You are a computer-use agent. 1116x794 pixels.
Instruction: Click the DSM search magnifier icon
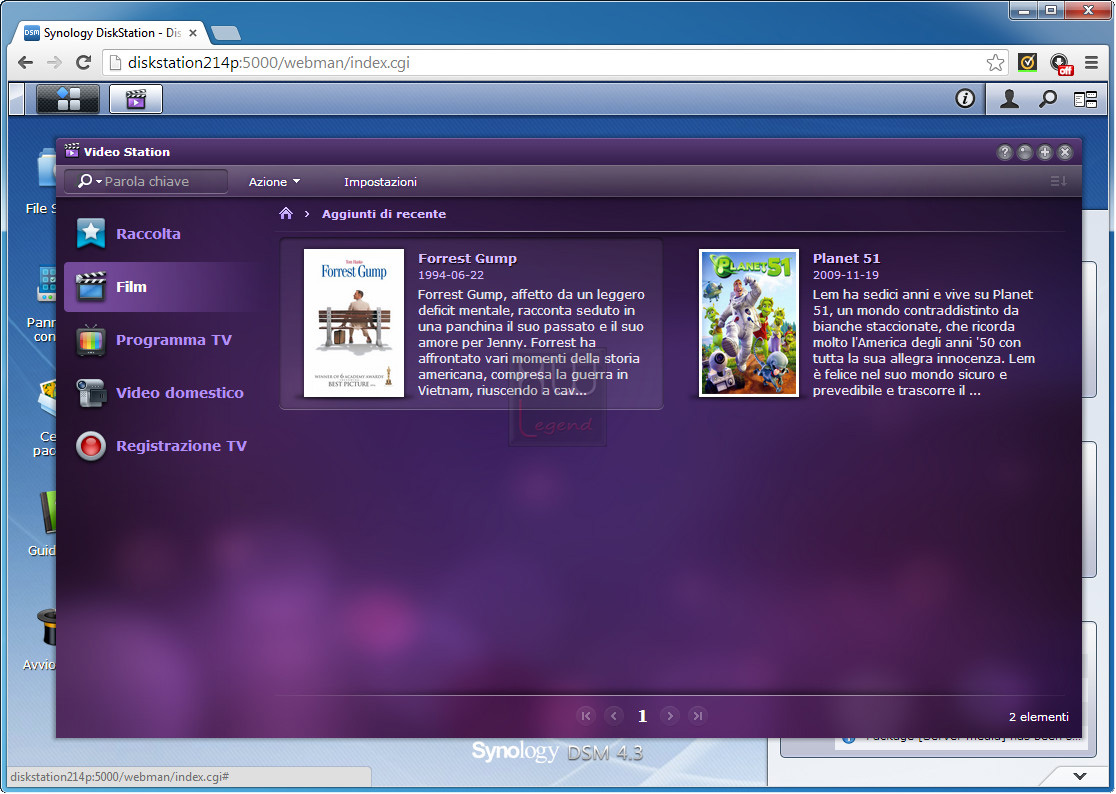click(1048, 99)
